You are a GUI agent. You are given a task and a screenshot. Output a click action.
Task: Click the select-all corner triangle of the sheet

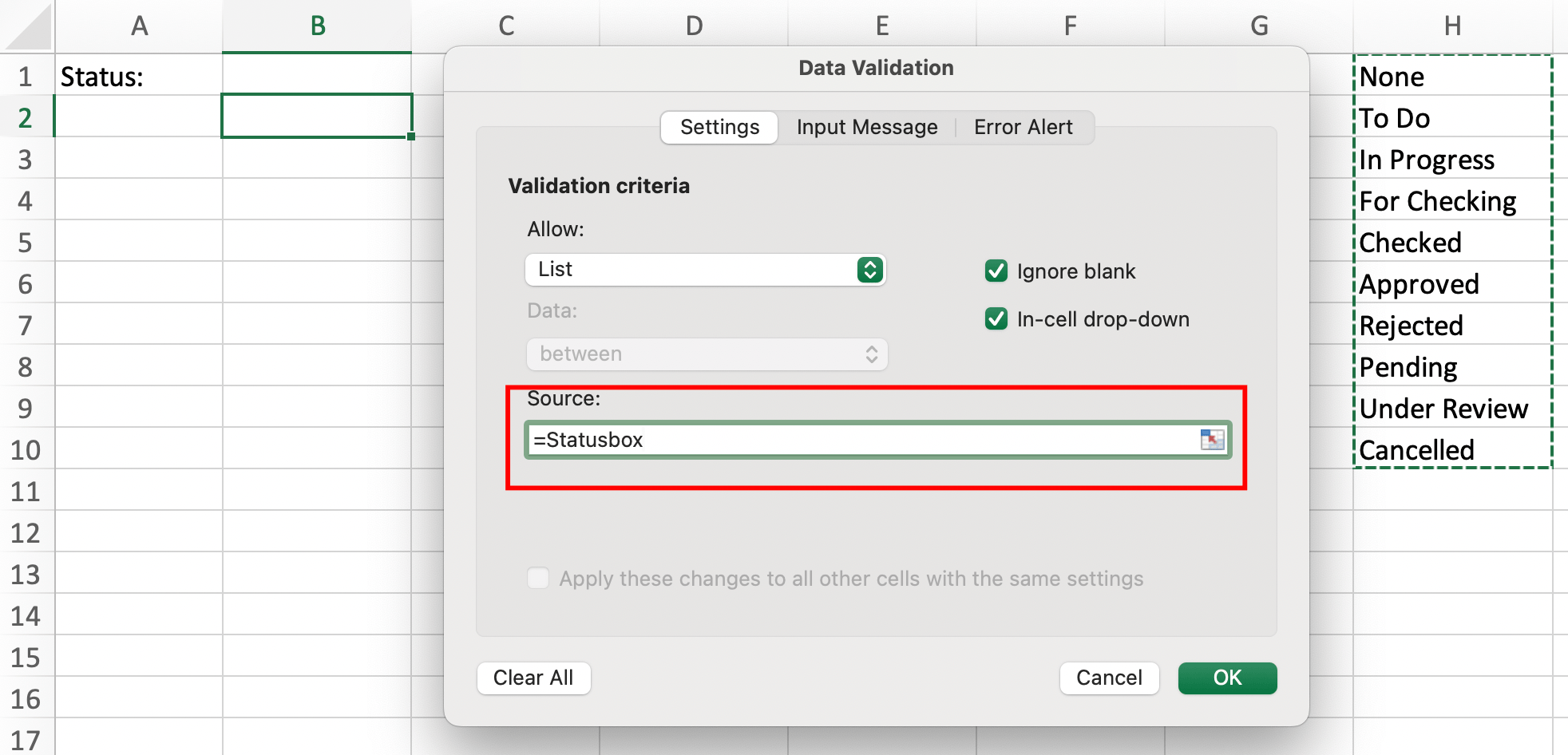29,27
